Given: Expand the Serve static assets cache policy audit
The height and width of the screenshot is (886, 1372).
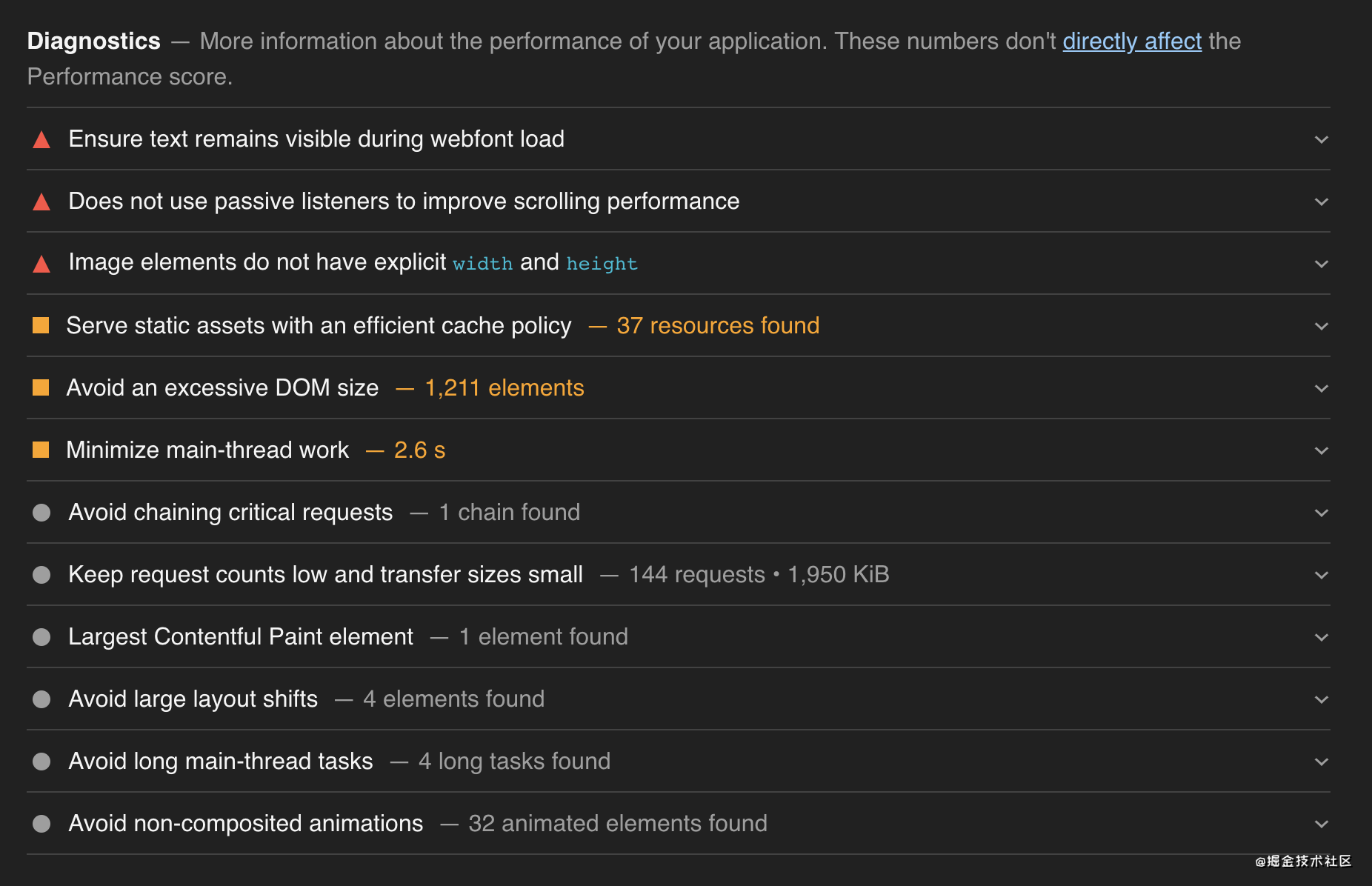Looking at the screenshot, I should (1322, 325).
